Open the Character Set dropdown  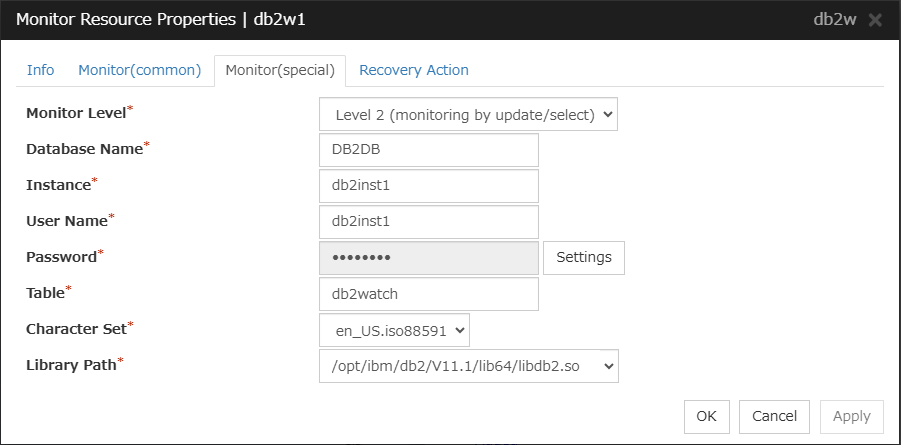(394, 329)
